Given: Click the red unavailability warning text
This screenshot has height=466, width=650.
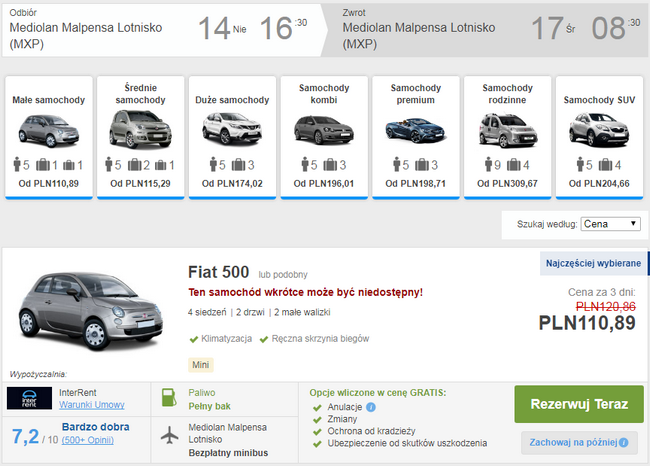Looking at the screenshot, I should pos(306,292).
